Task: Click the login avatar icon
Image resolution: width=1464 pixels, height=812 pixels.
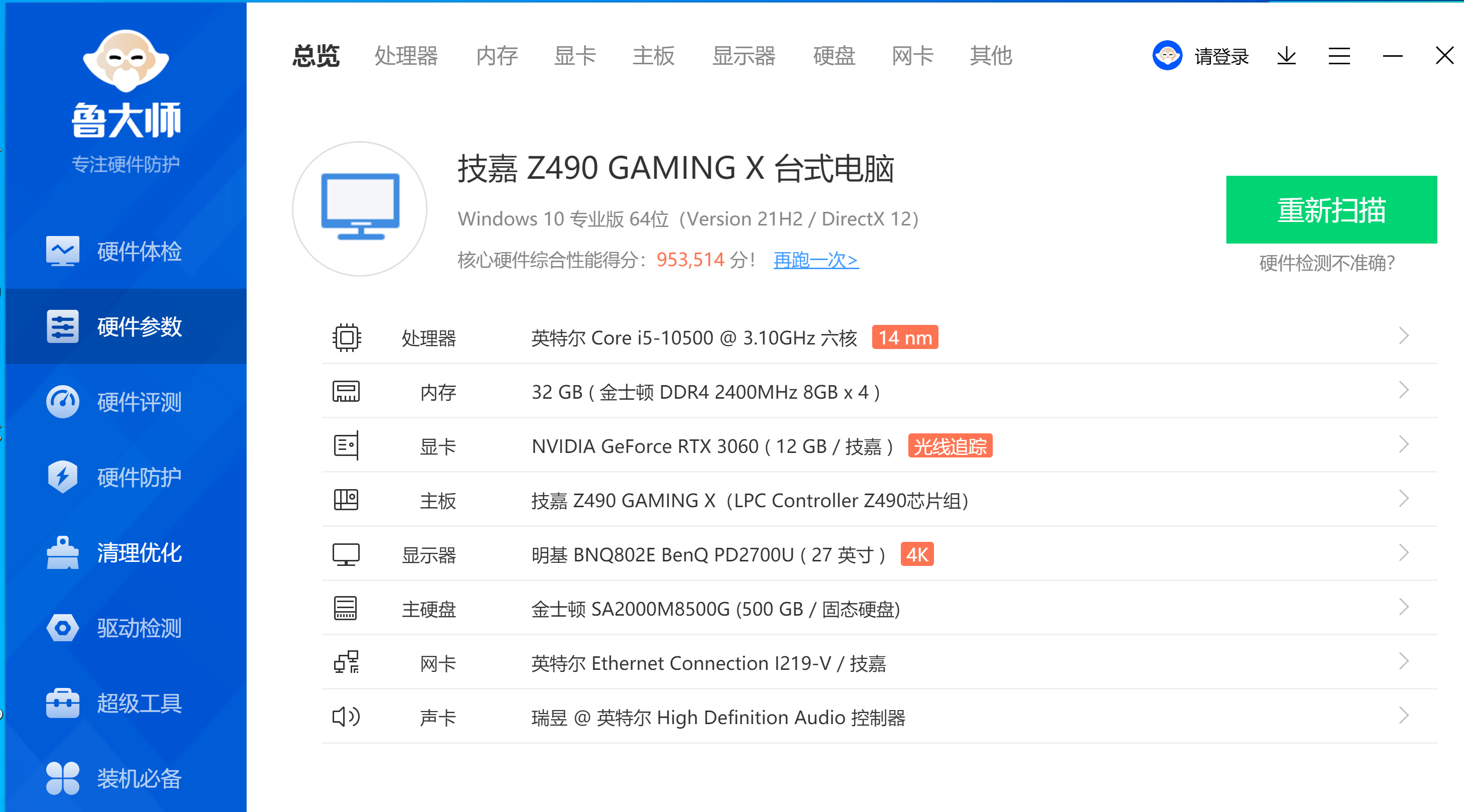Action: point(1168,55)
